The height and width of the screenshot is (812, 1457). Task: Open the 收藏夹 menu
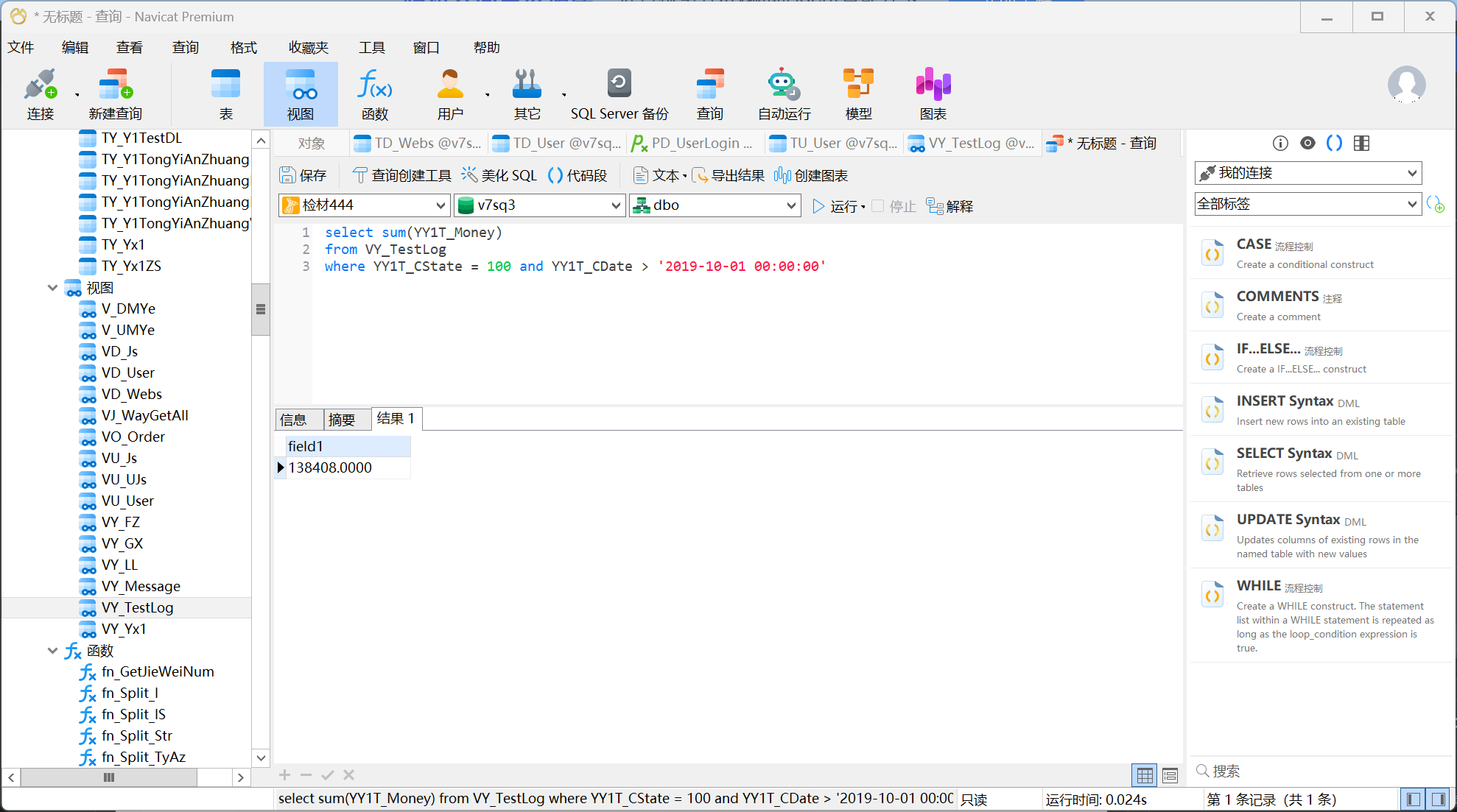308,48
